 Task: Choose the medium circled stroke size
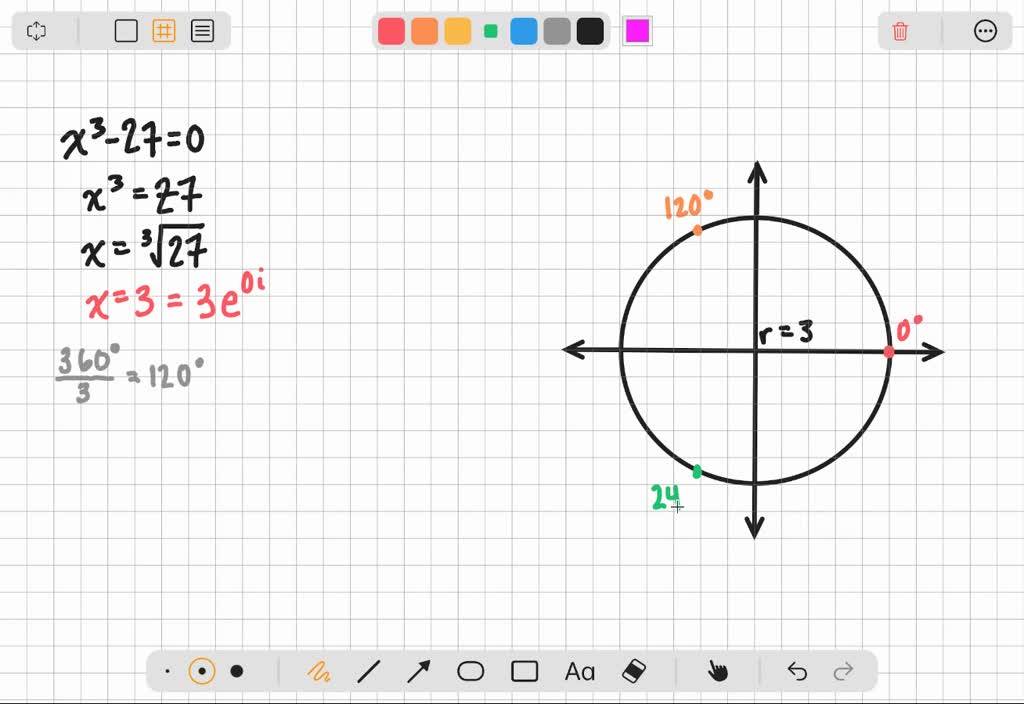202,671
